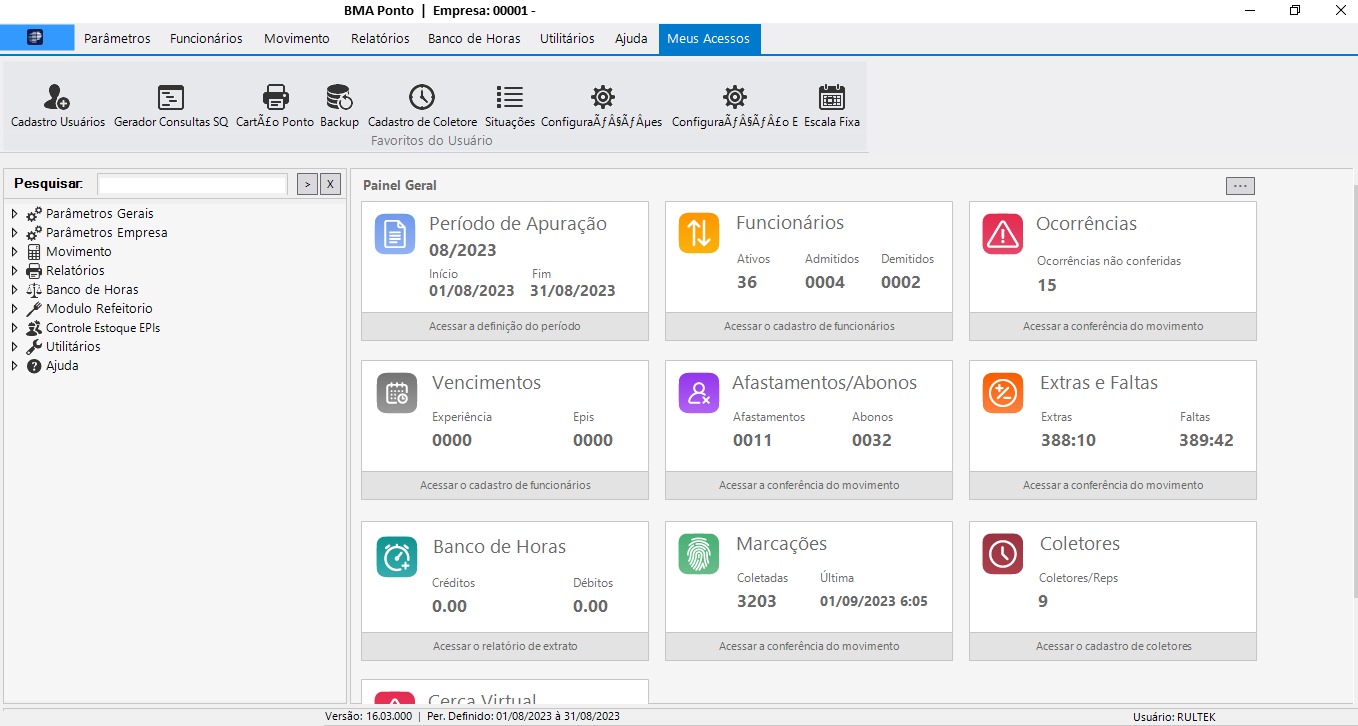
Task: Click the Afastamentos/Abonos purple person icon
Action: (699, 392)
